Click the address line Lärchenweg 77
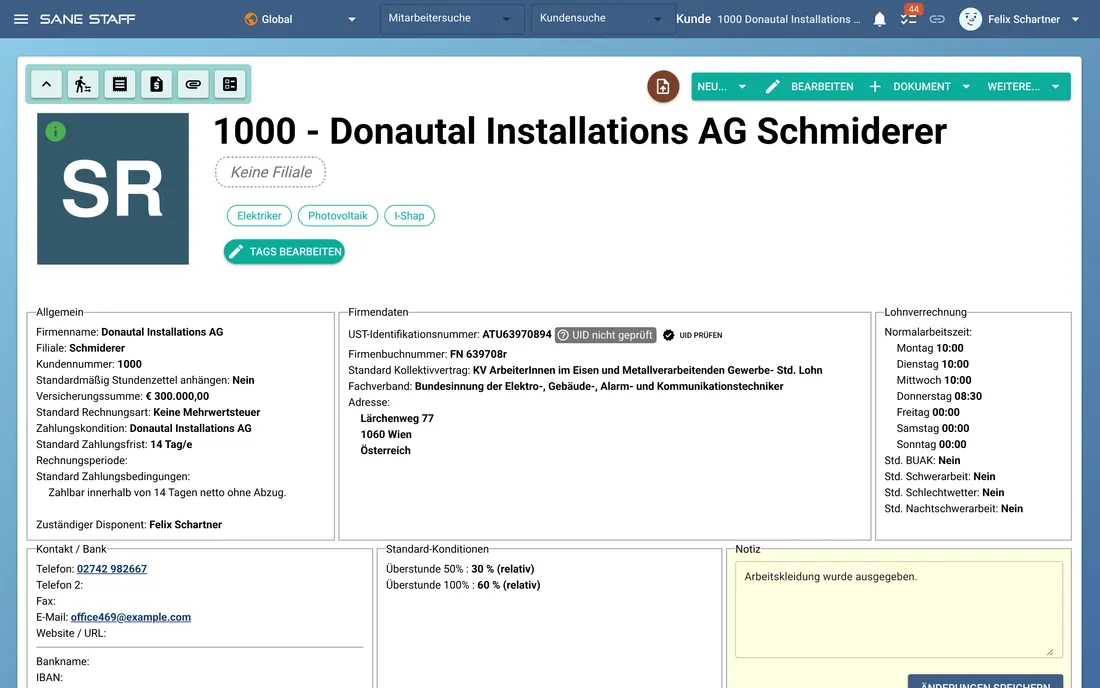The image size is (1100, 688). (397, 418)
